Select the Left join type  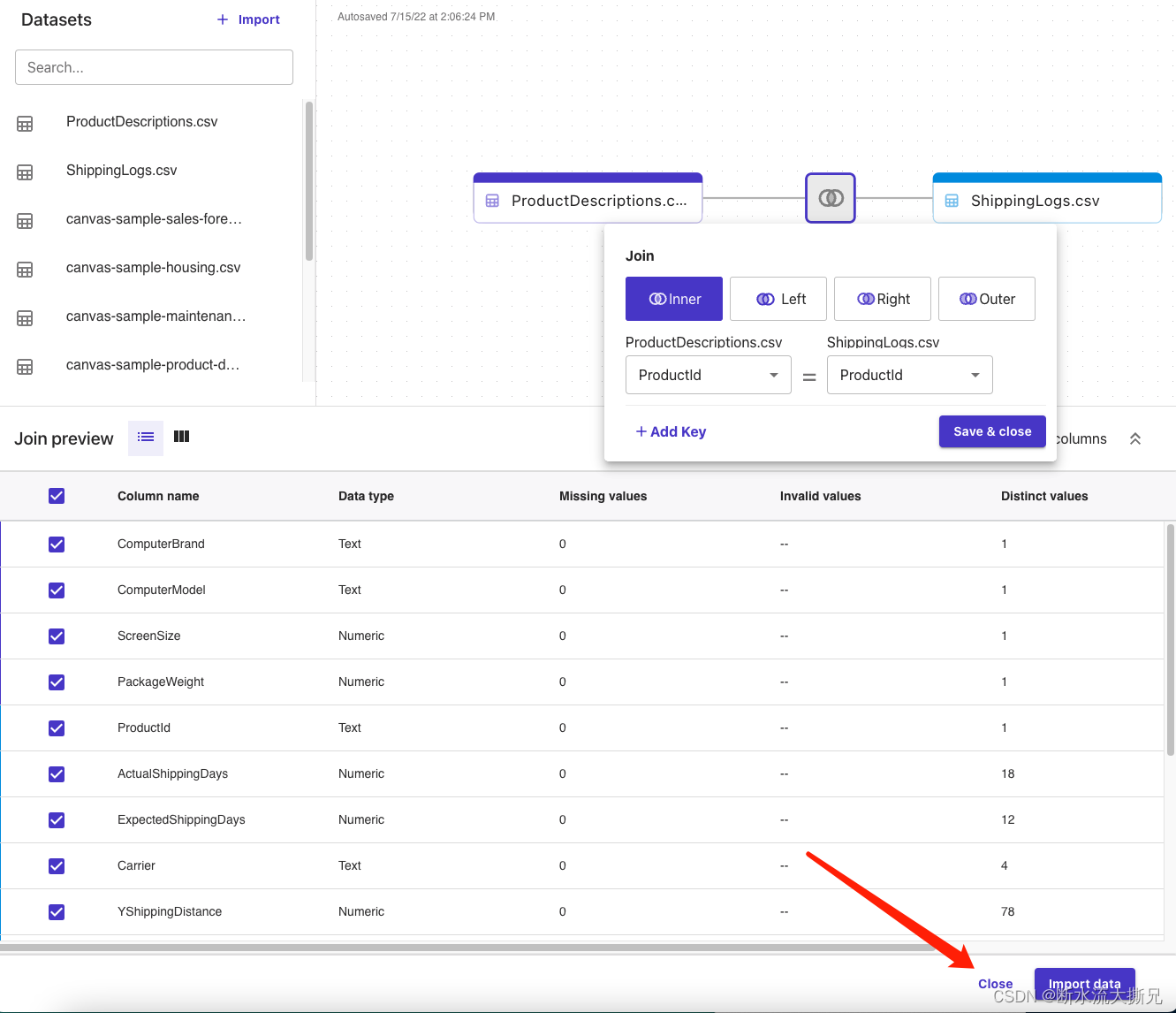(x=778, y=299)
